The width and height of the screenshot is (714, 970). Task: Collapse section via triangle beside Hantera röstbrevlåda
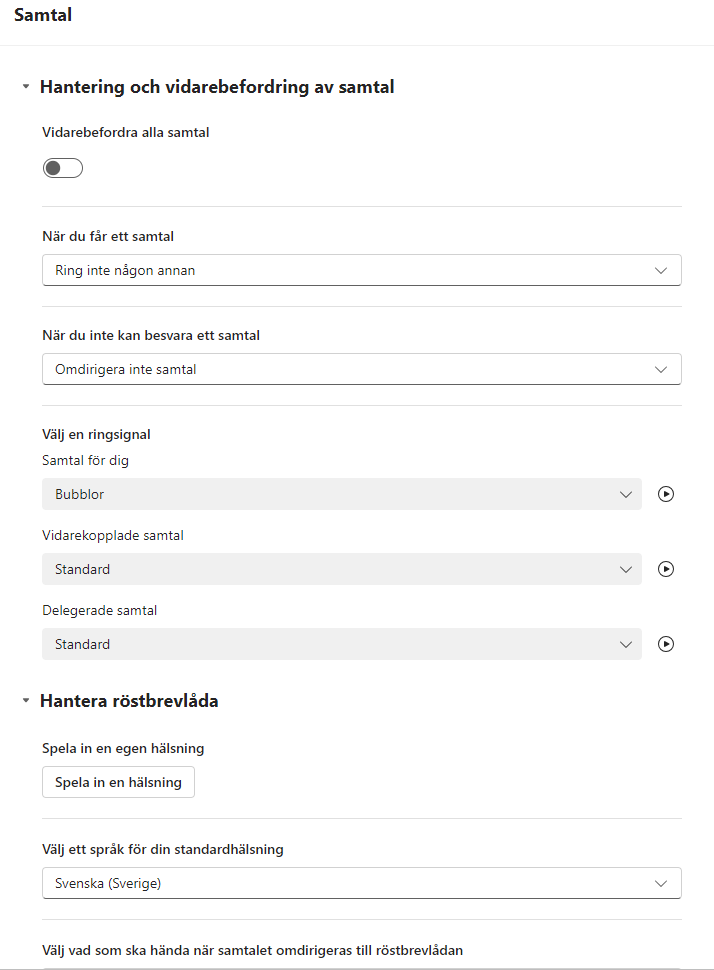26,700
